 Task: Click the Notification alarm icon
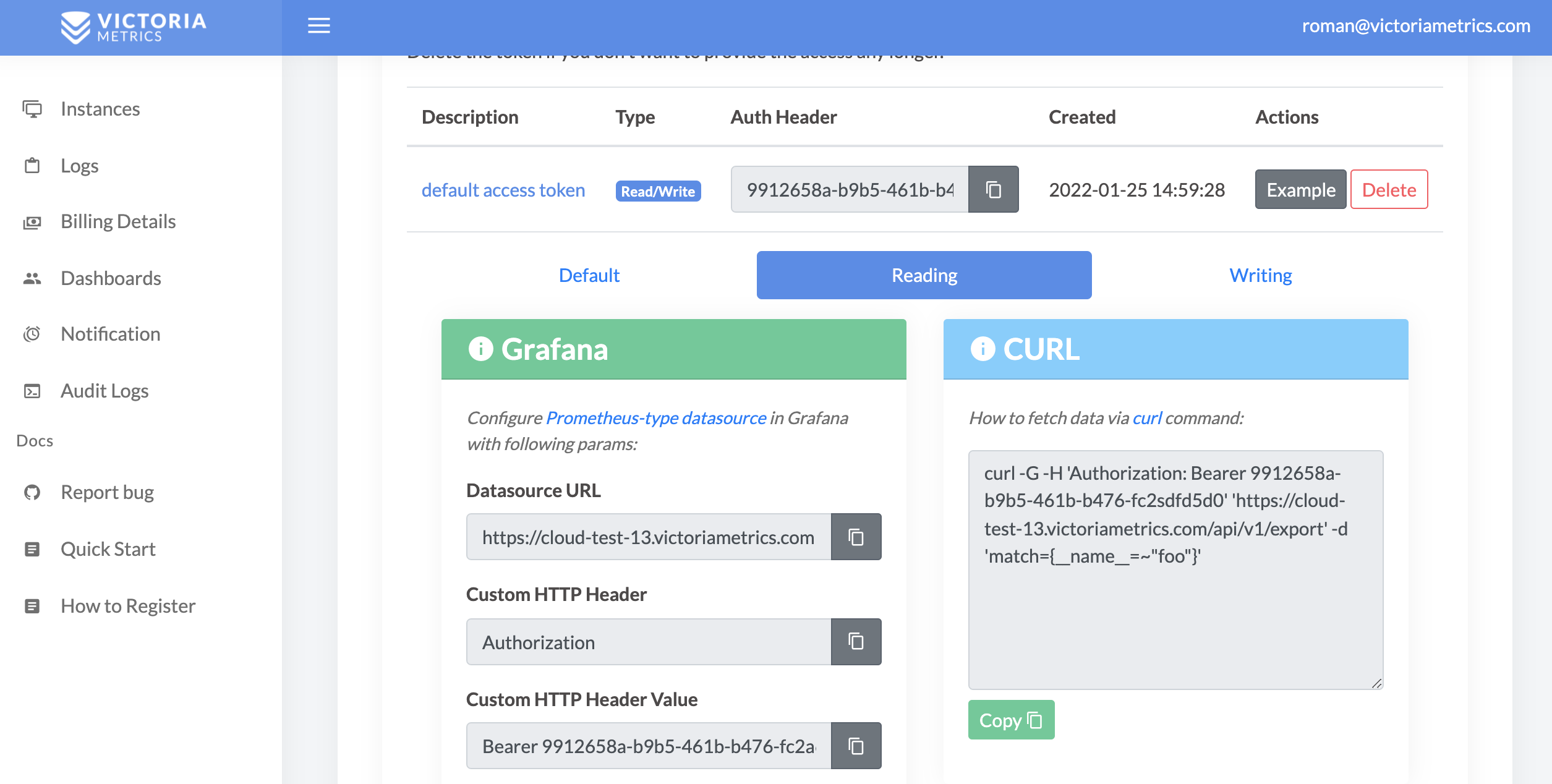tap(32, 334)
